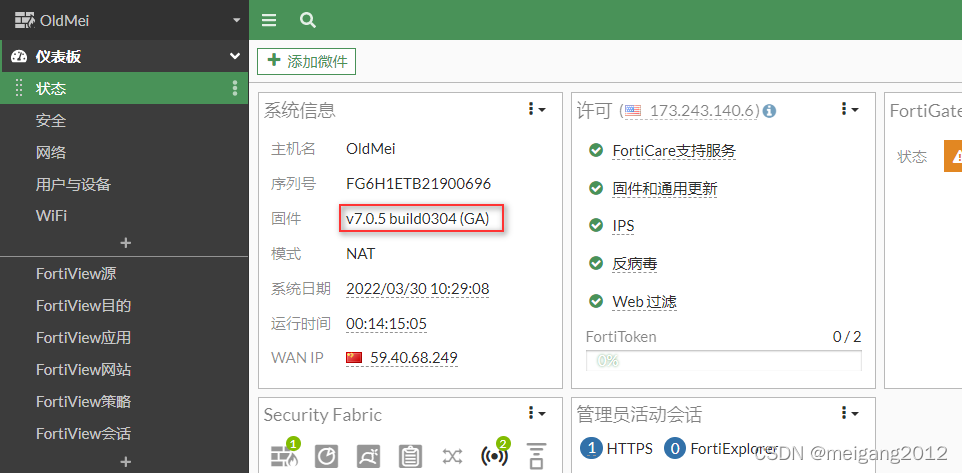Open the 许可 widget options menu
This screenshot has width=962, height=473.
pos(850,109)
